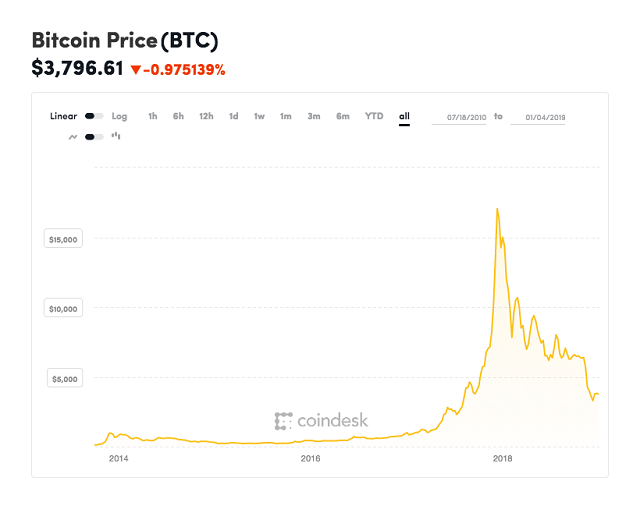Click the start date field 07/18/2010
The image size is (640, 509).
pyautogui.click(x=459, y=117)
